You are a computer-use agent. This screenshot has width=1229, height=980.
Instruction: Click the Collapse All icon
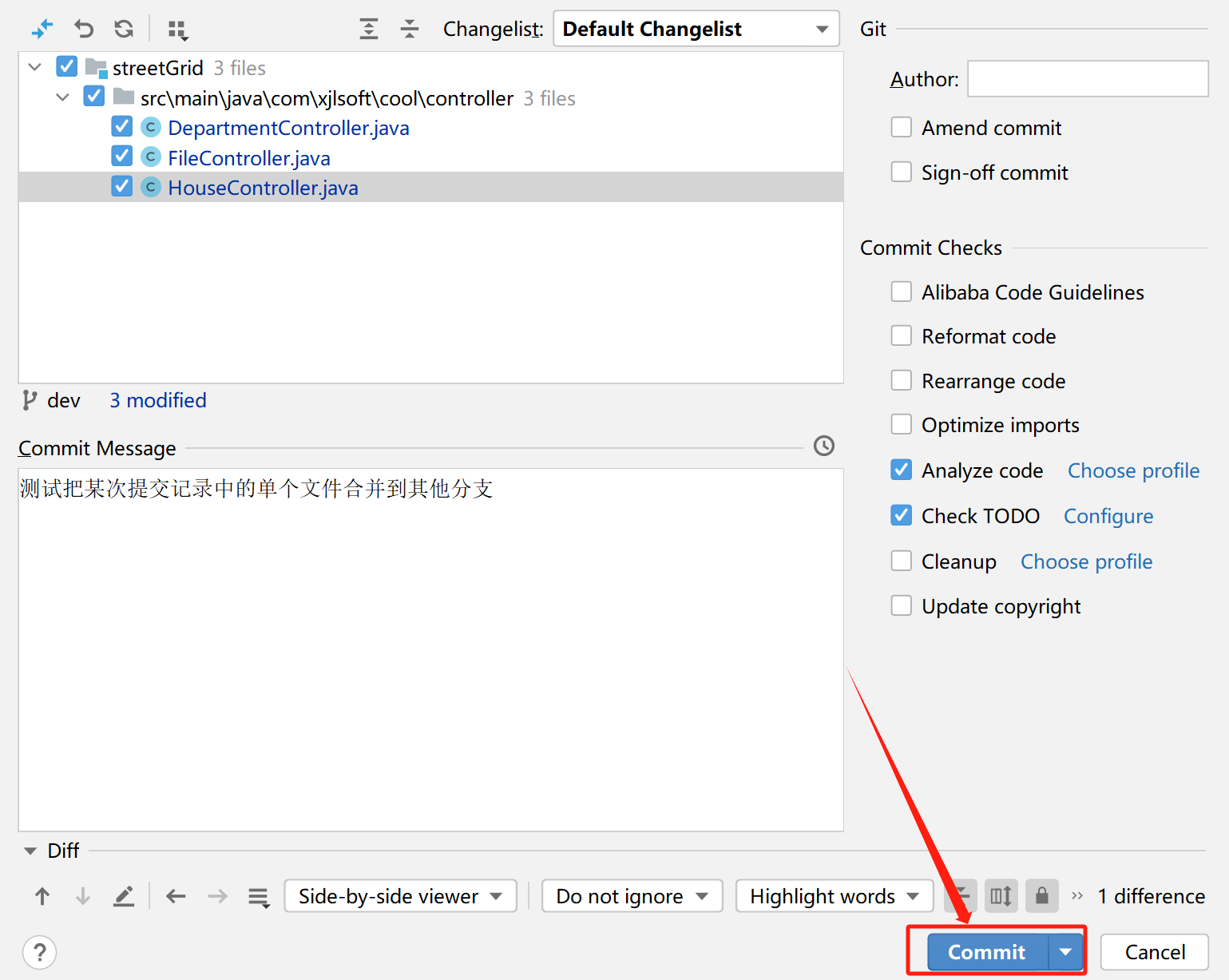[x=409, y=28]
